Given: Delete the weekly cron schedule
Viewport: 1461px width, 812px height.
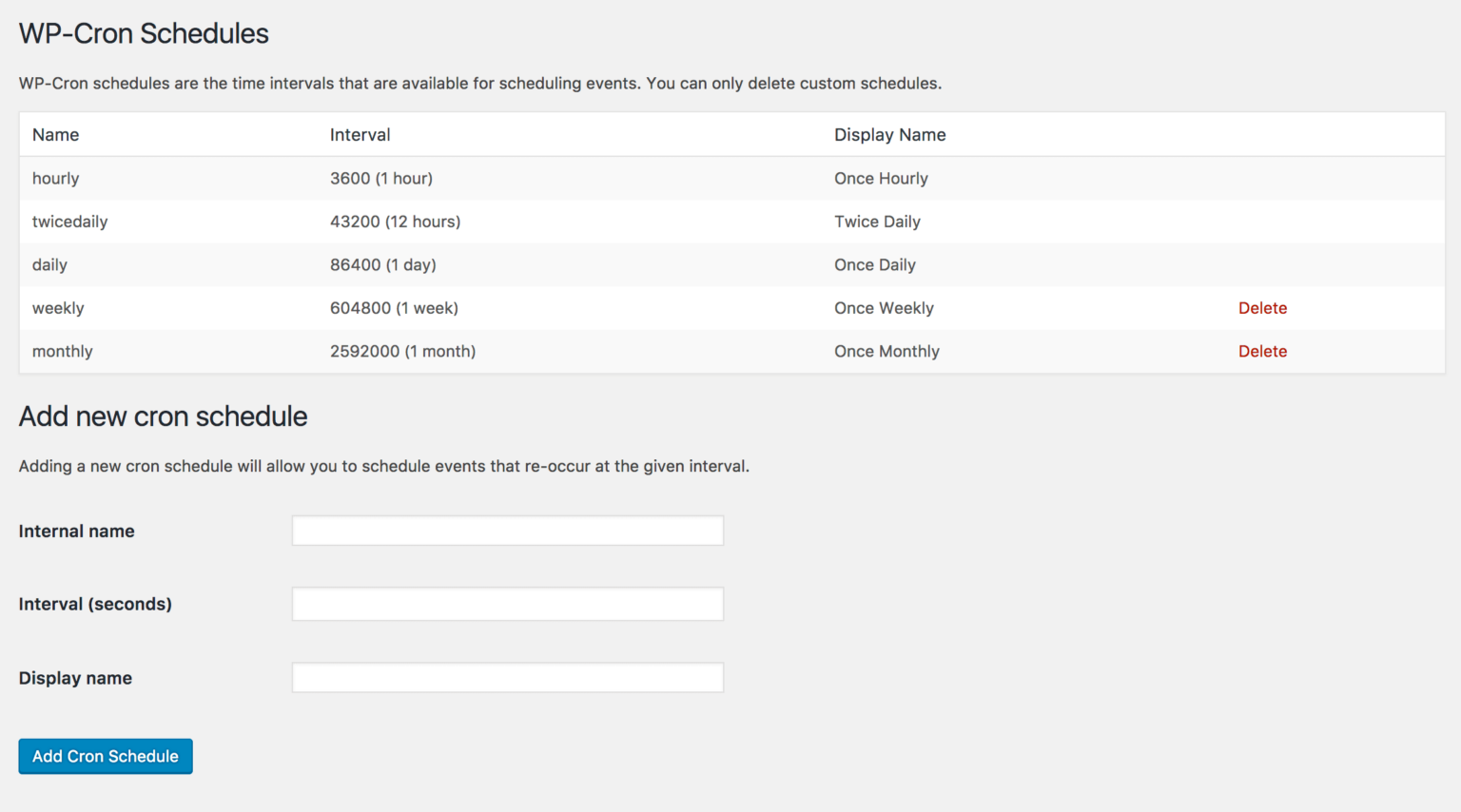Looking at the screenshot, I should pos(1262,308).
